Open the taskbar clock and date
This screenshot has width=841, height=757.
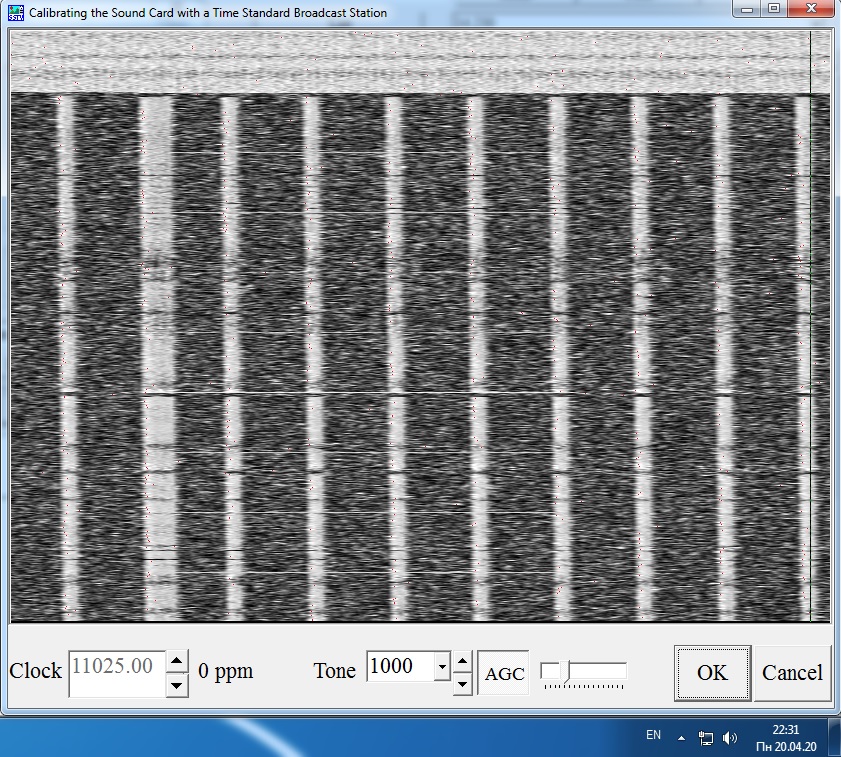click(786, 738)
